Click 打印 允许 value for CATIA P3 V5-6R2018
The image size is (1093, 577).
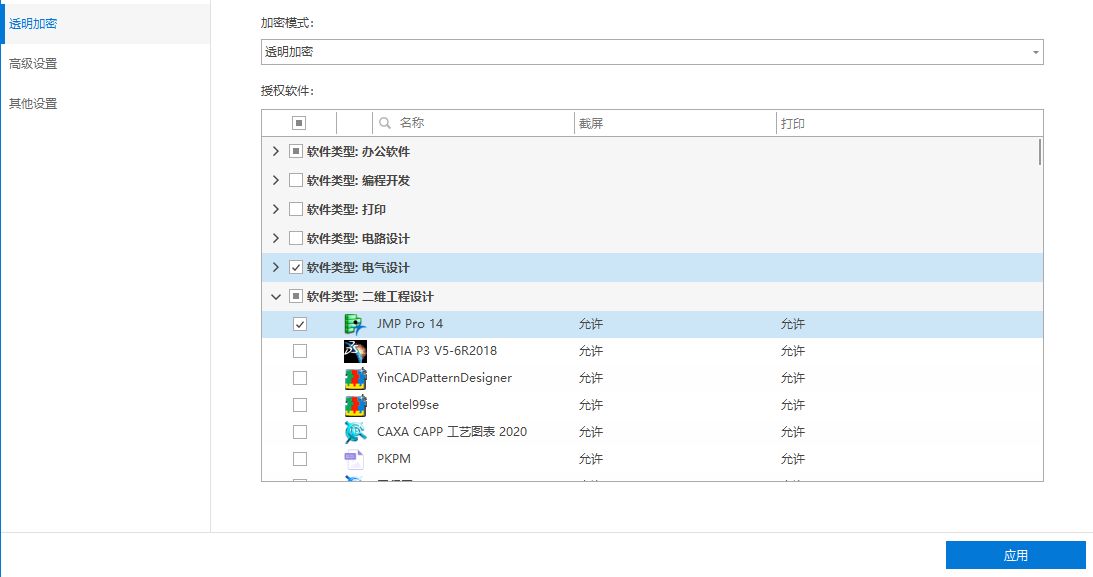click(x=793, y=351)
